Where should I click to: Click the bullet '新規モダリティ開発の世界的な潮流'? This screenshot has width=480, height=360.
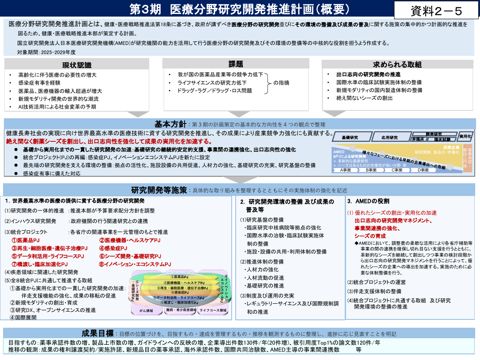[58, 99]
